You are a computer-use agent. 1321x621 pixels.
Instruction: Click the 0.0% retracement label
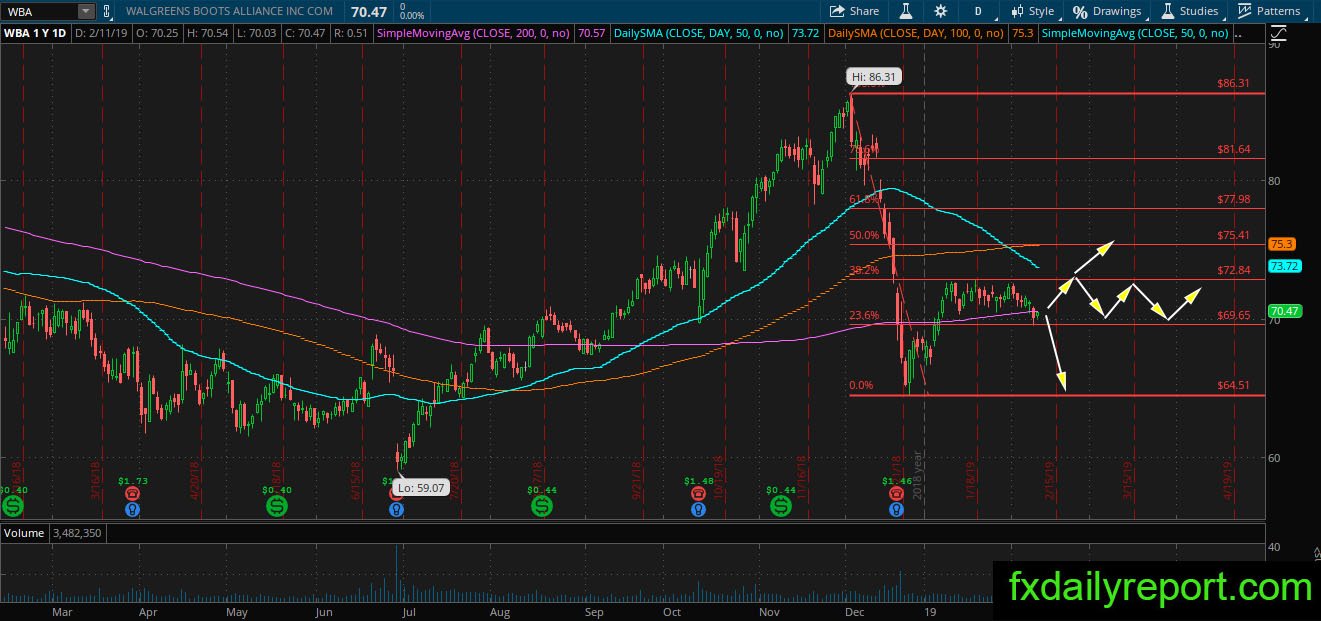pos(861,385)
